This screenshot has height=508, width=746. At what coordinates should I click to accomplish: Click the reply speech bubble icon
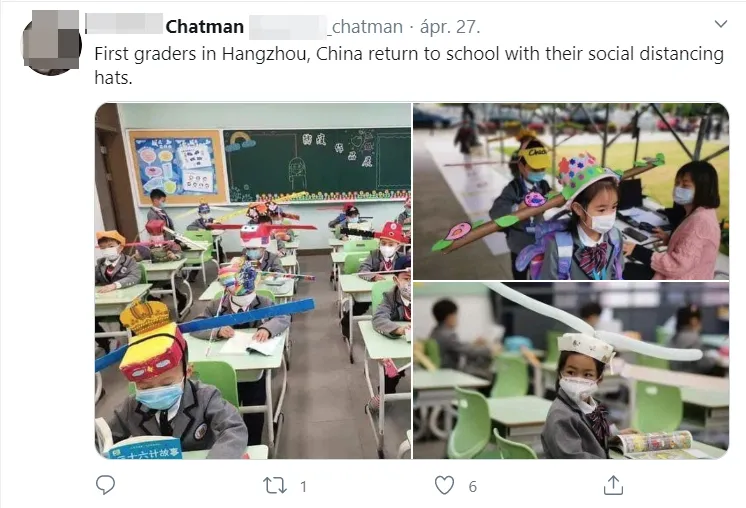coord(105,485)
